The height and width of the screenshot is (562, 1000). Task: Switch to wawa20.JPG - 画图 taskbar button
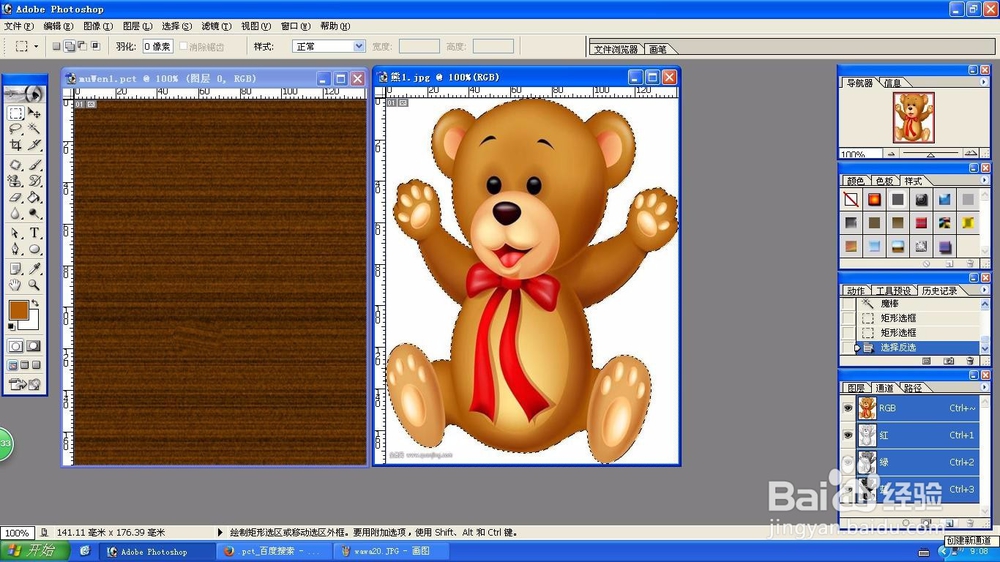pos(392,551)
